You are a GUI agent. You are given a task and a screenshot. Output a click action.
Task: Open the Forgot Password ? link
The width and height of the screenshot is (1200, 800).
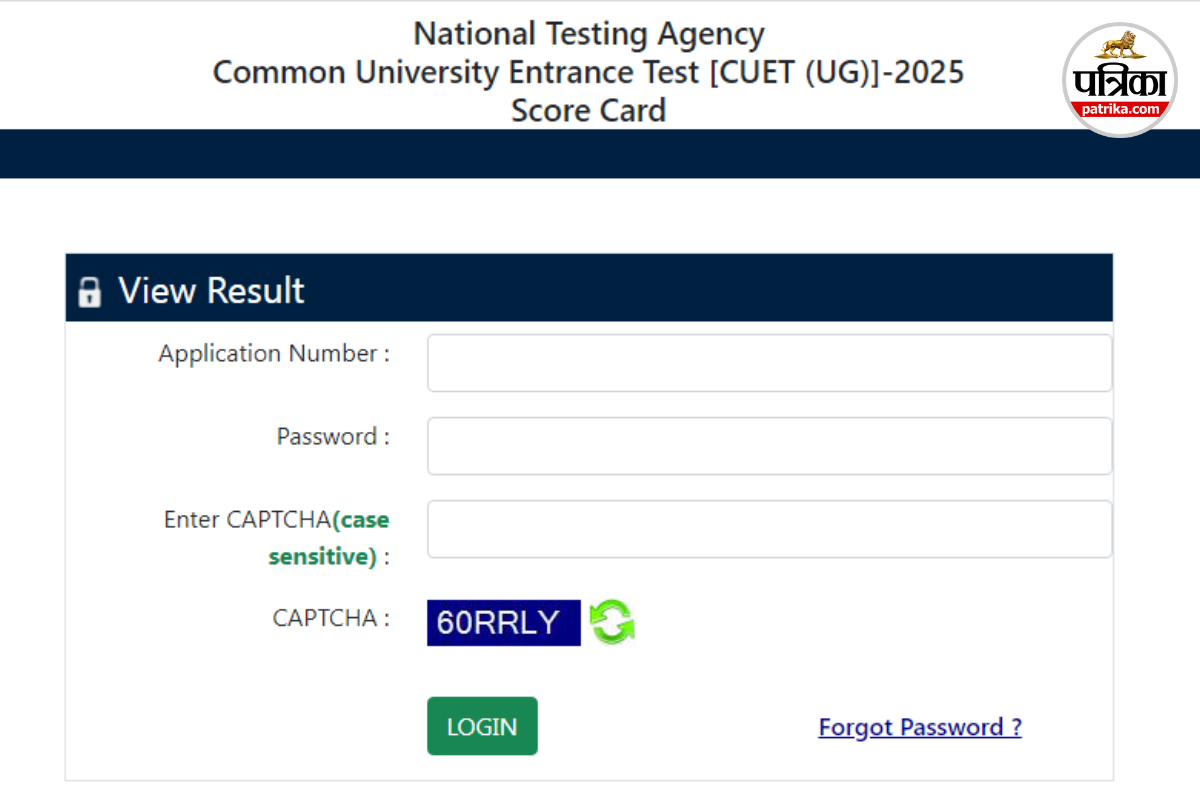[x=920, y=727]
